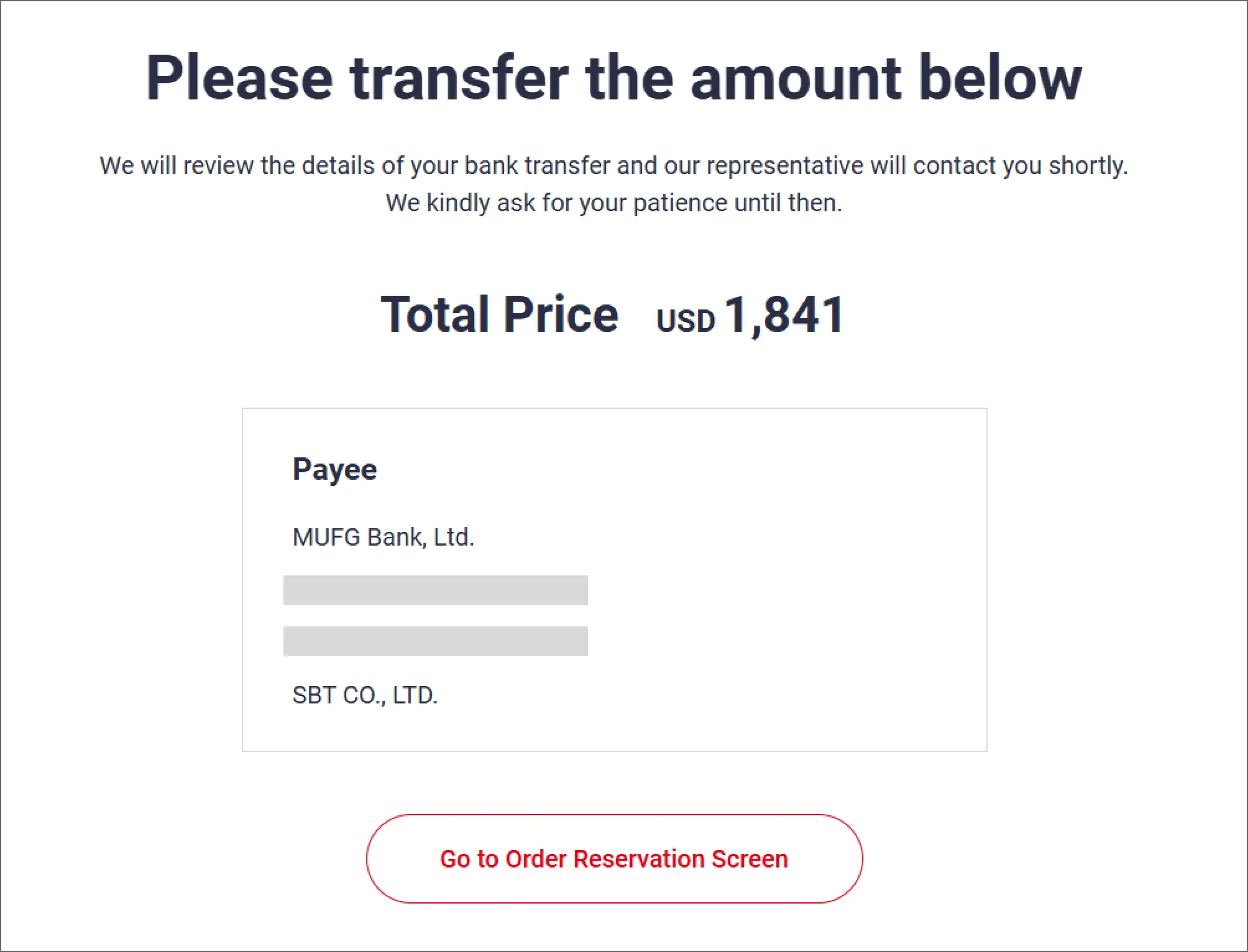1248x952 pixels.
Task: Click the USD currency label
Action: [686, 321]
